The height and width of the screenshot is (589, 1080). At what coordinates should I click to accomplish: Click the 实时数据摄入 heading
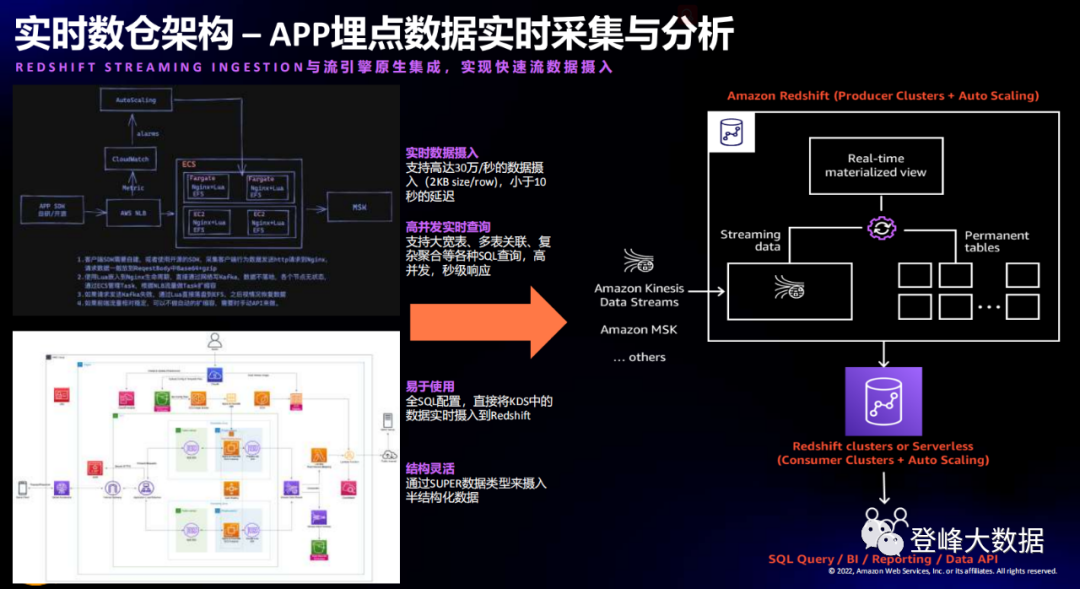[x=442, y=153]
